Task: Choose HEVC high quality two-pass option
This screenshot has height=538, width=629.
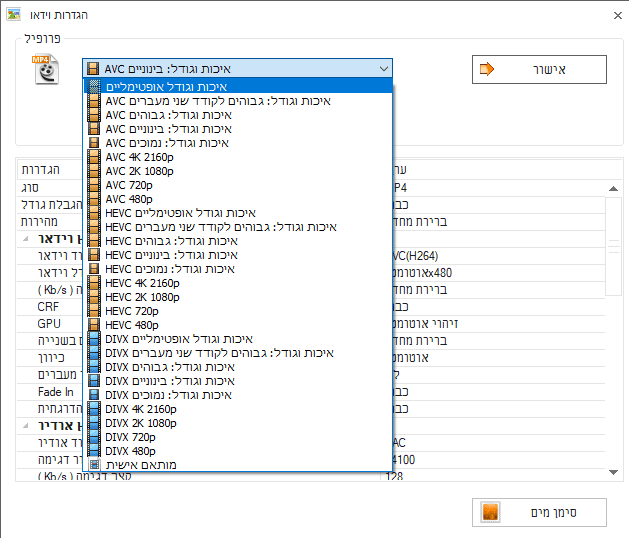Action: pos(237,227)
